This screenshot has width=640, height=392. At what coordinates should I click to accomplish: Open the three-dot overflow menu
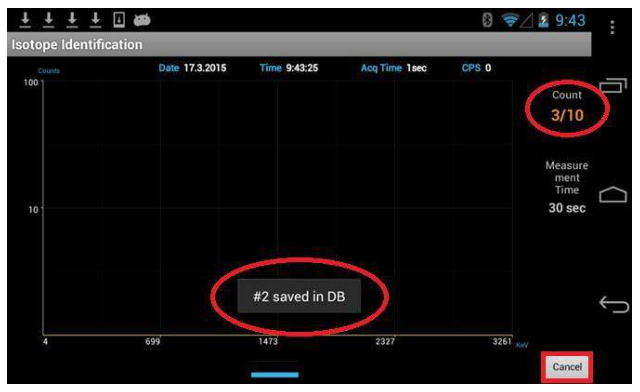(x=612, y=27)
